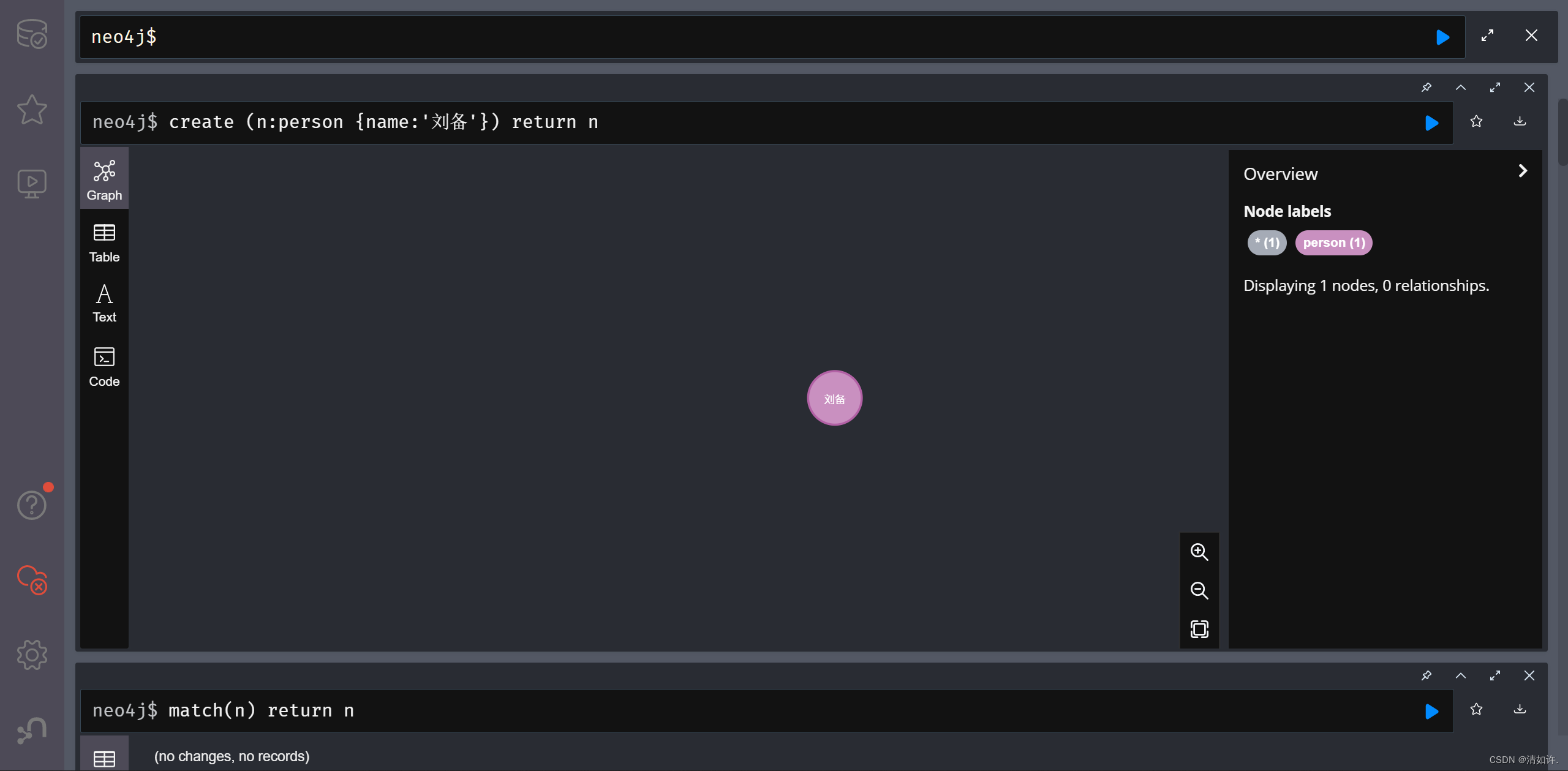Switch to Text view mode
The height and width of the screenshot is (771, 1568).
click(103, 303)
